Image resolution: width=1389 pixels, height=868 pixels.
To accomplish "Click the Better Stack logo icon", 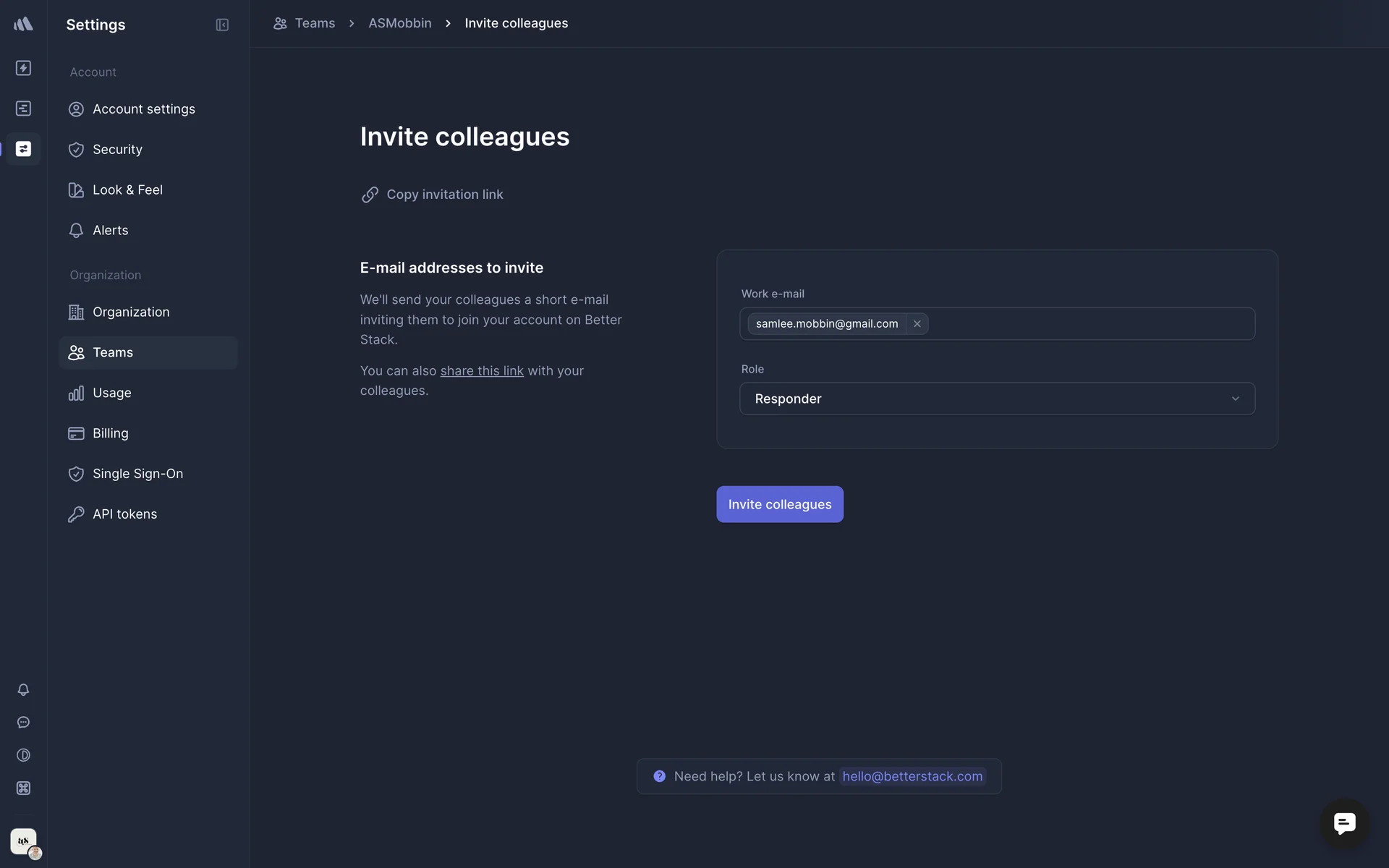I will click(x=23, y=24).
